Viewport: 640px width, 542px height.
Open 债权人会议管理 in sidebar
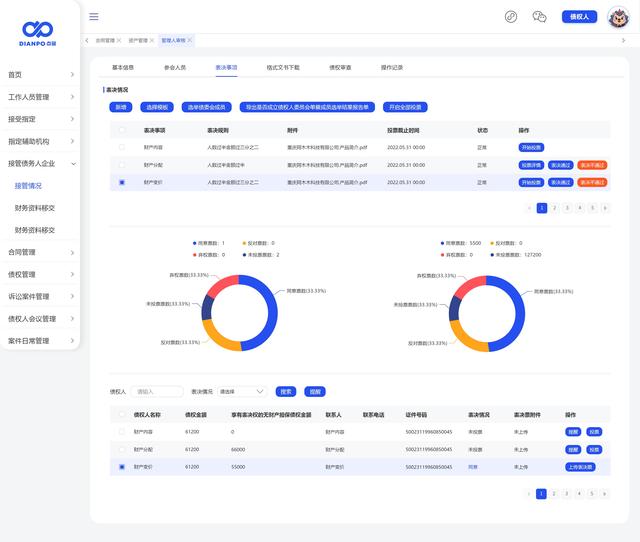pos(40,319)
